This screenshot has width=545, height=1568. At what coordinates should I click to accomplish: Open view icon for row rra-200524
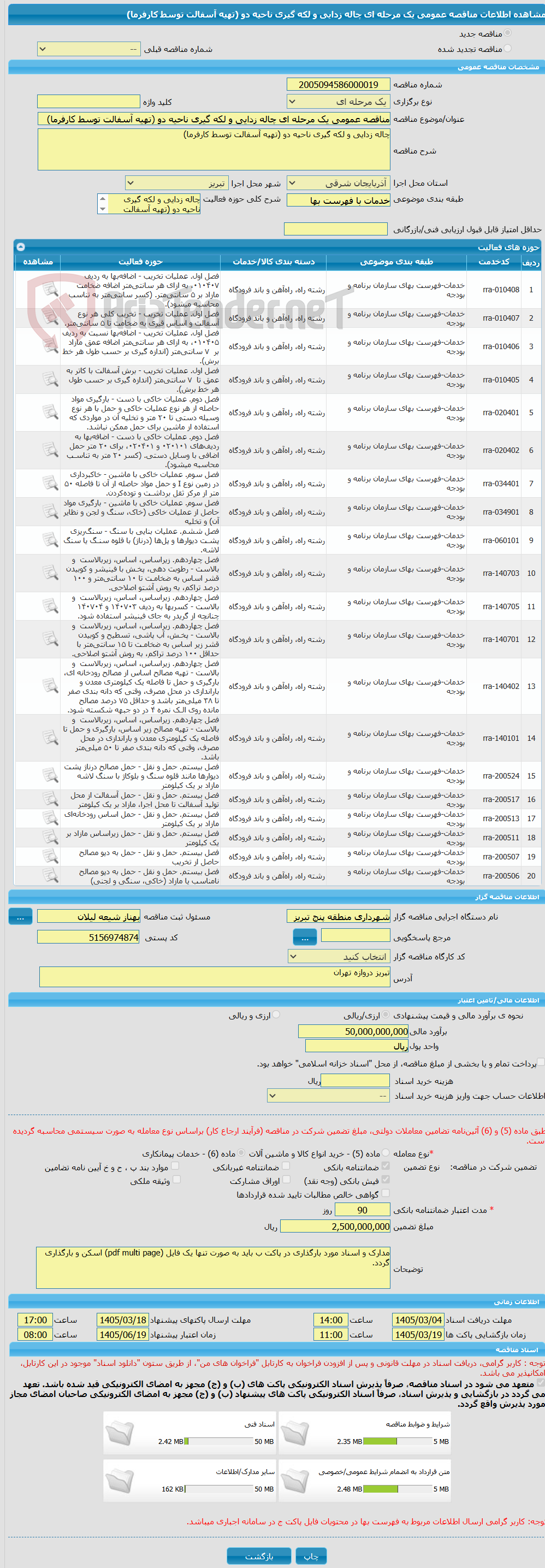click(50, 775)
